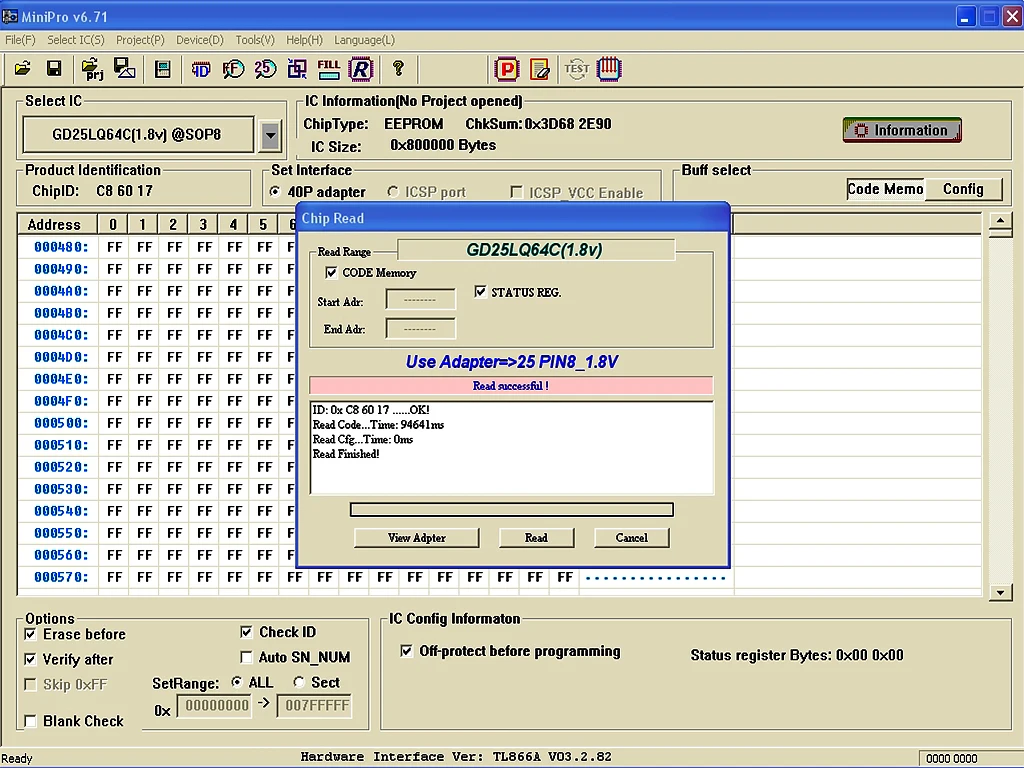Click the Start Adr field
The width and height of the screenshot is (1024, 768).
pyautogui.click(x=421, y=300)
